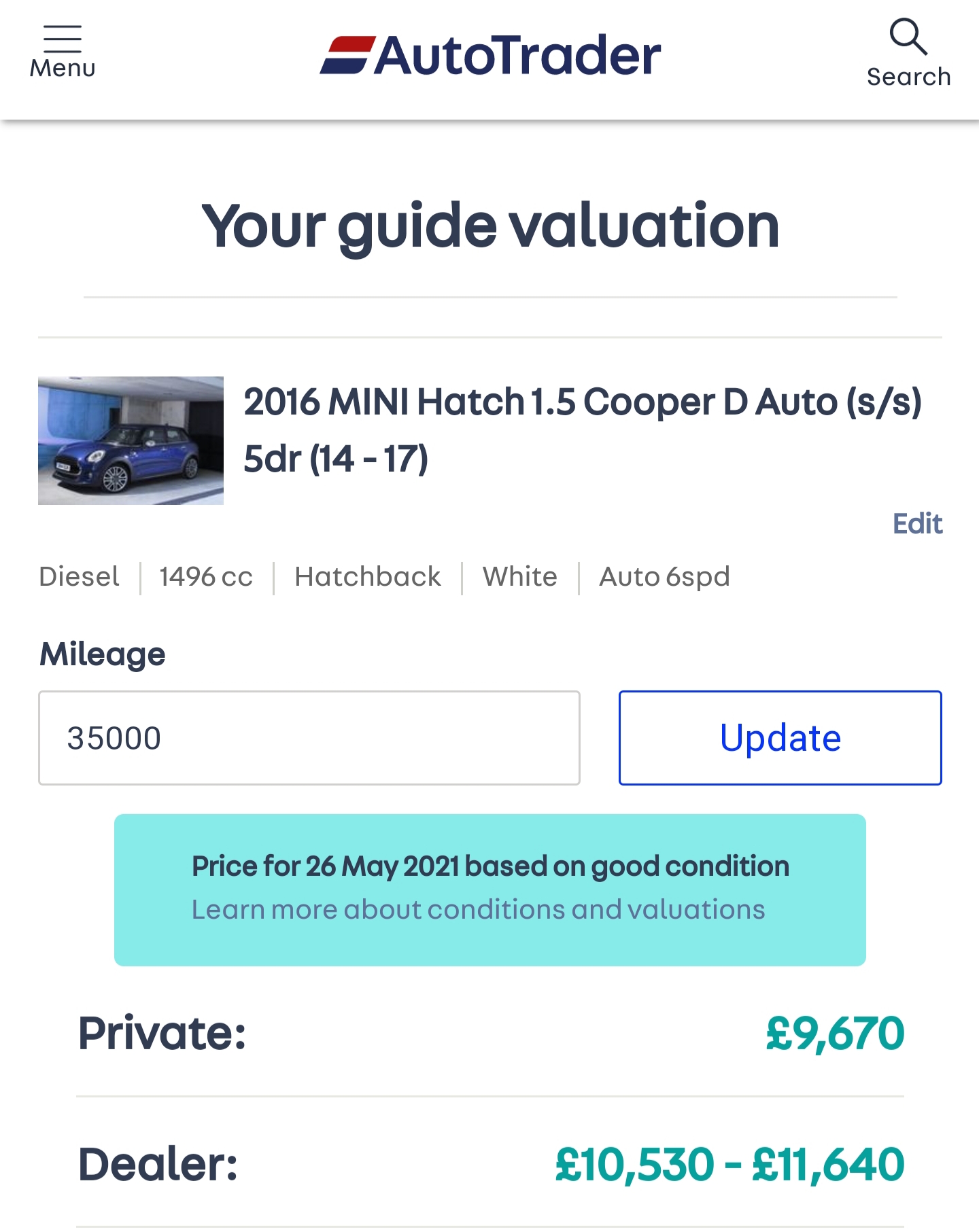Click the AutoTrader logo
Image resolution: width=979 pixels, height=1232 pixels.
tap(490, 56)
